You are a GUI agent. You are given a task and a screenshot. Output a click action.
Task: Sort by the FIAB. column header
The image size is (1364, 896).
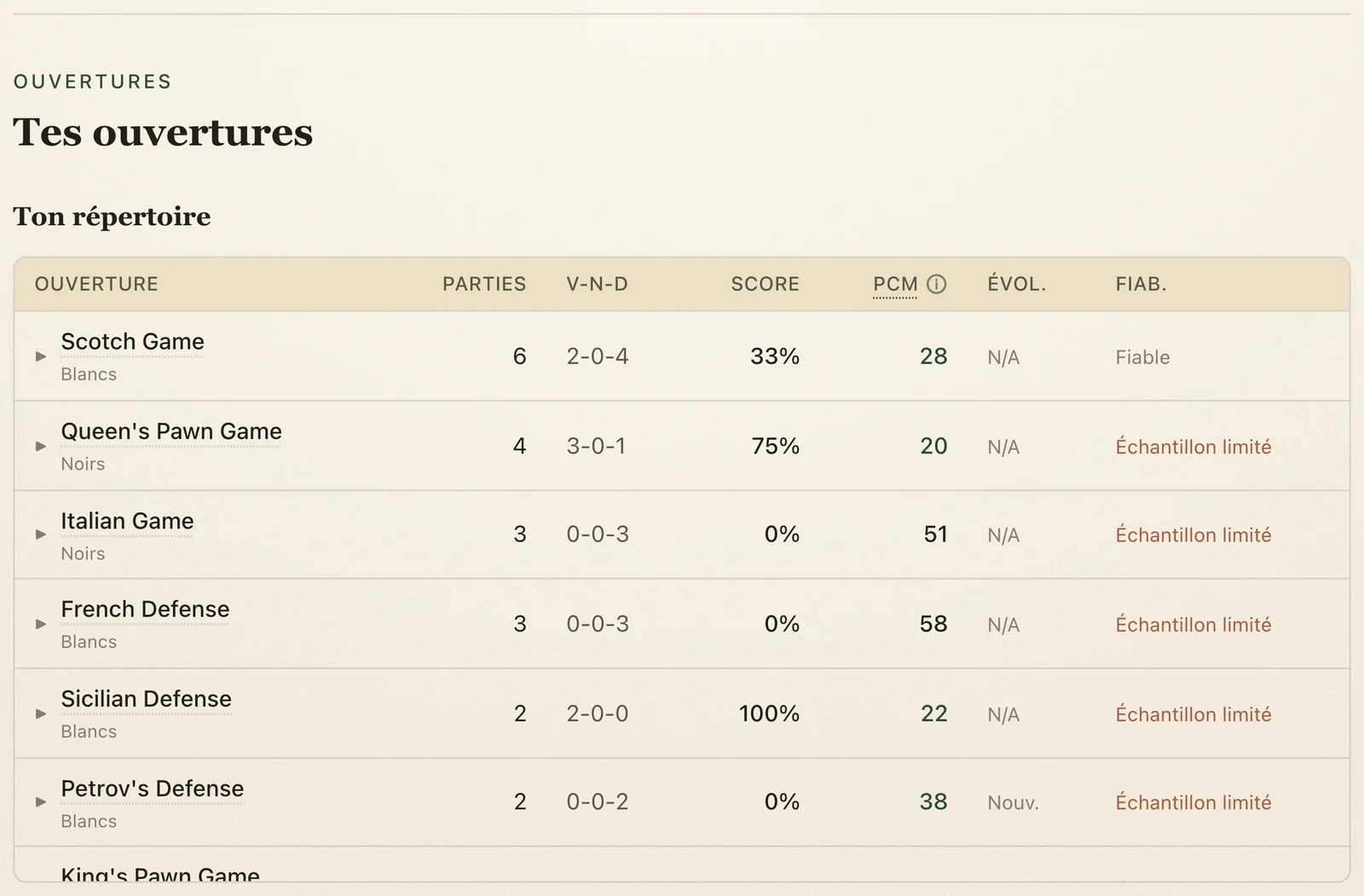point(1141,284)
